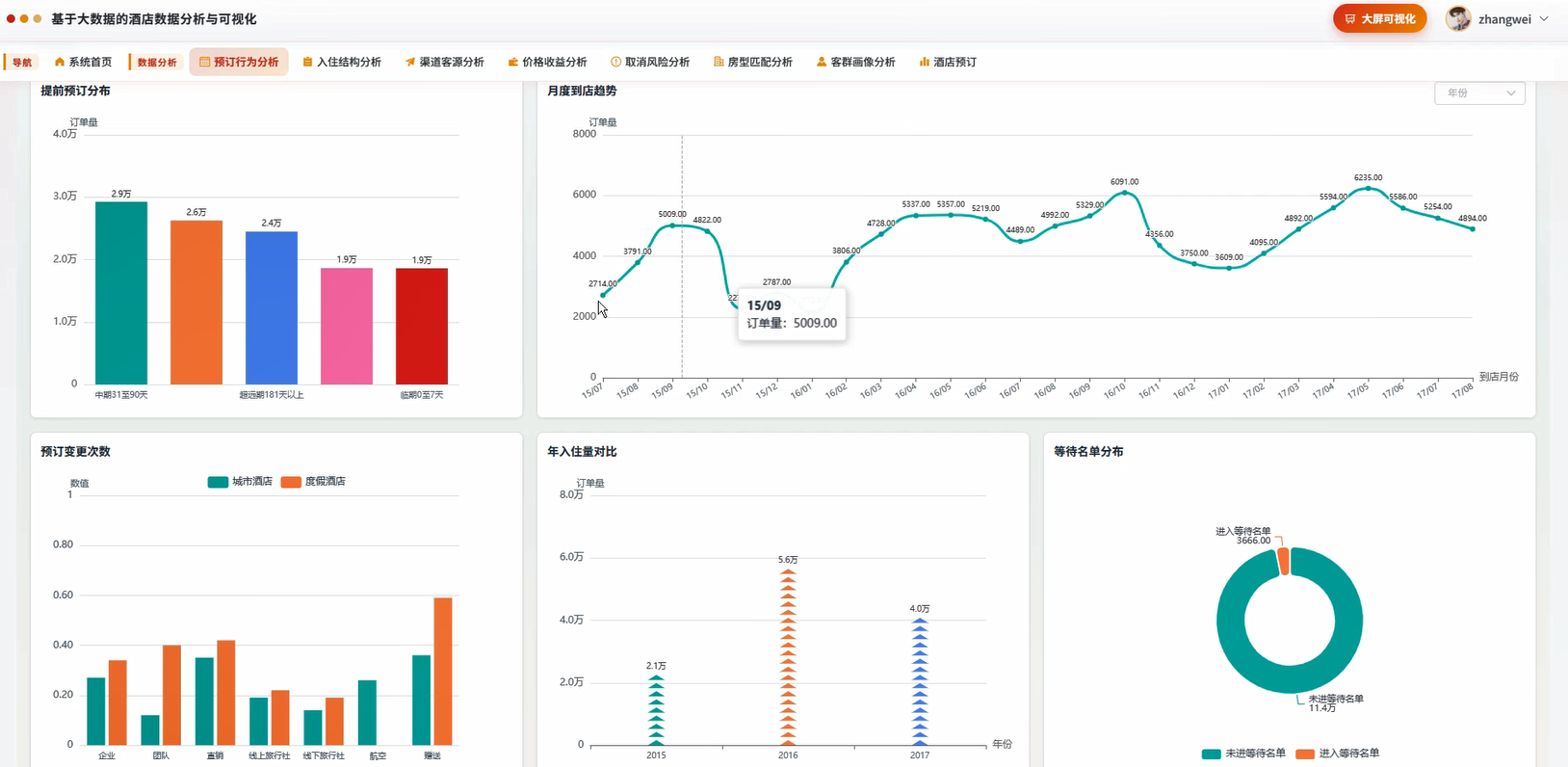This screenshot has height=767, width=1568.
Task: Select the 2016 pictorial bar in 年入住量对比
Action: [x=788, y=658]
